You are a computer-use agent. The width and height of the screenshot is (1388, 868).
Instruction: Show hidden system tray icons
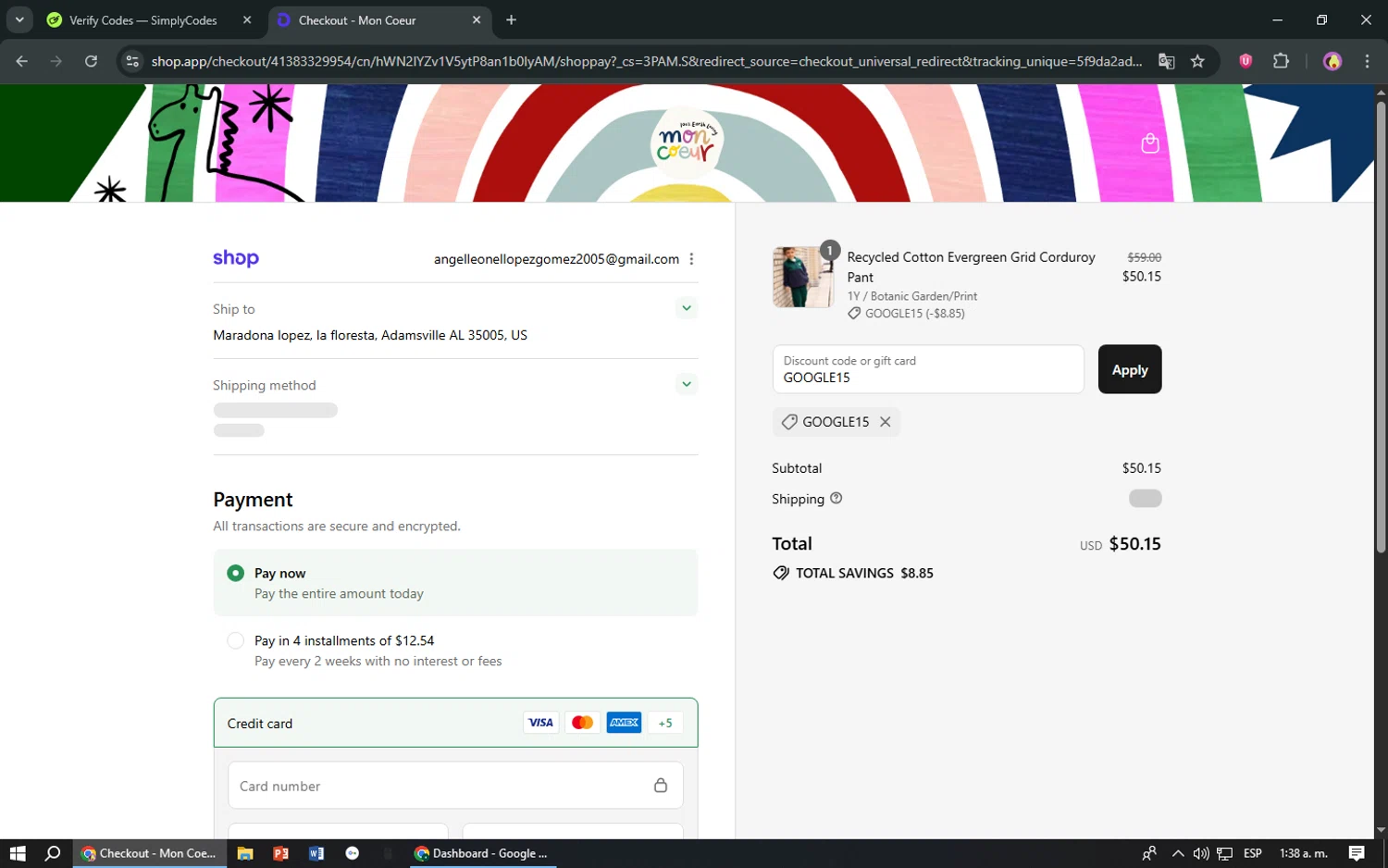coord(1177,853)
